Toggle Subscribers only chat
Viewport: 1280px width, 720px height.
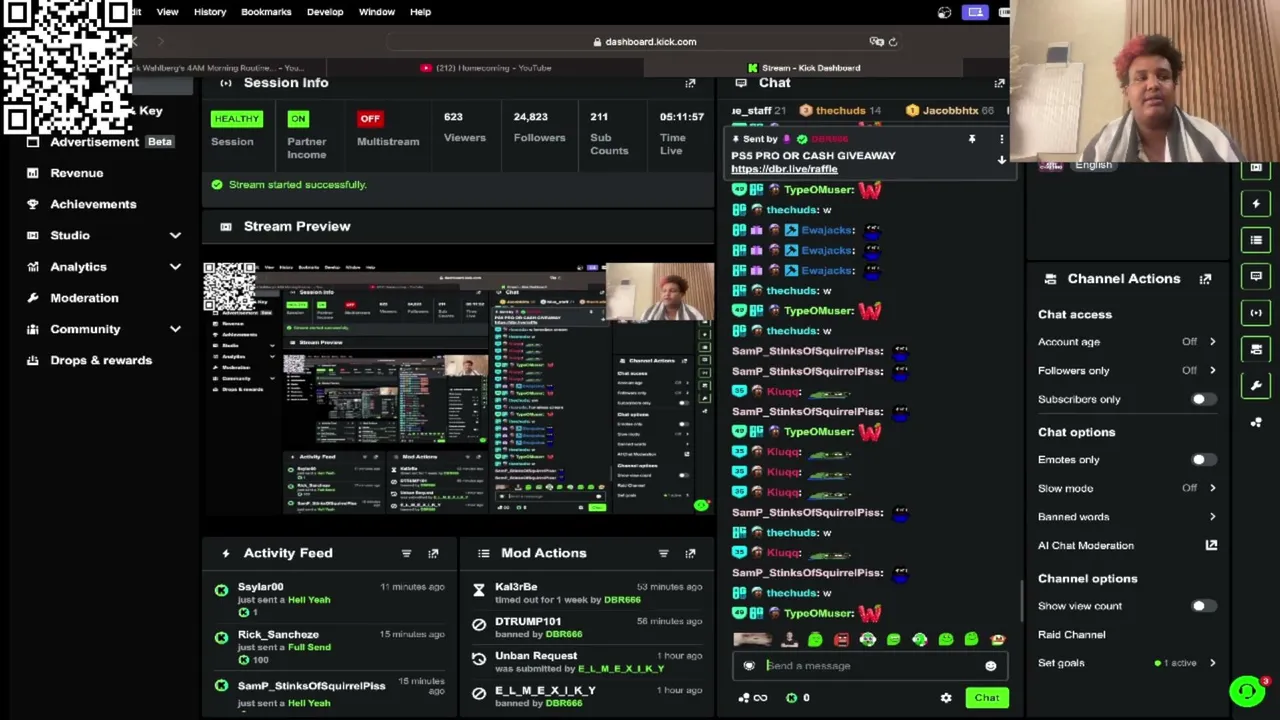(x=1202, y=399)
